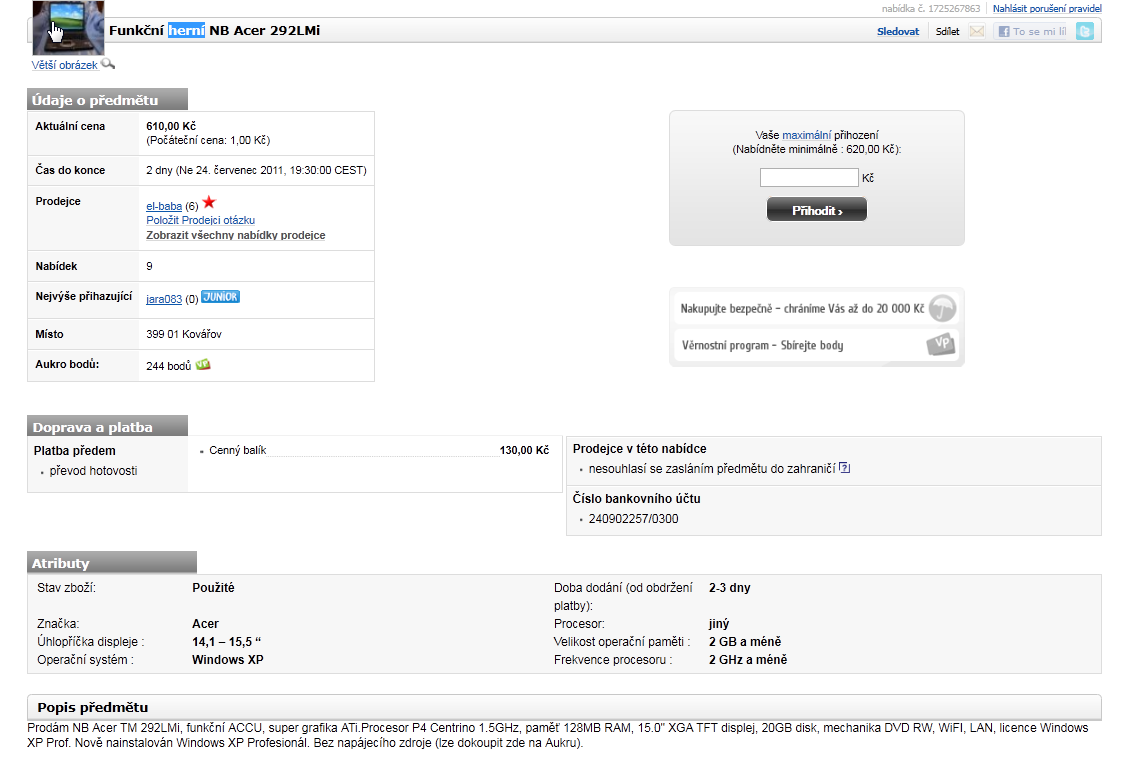Click the JUNIOR badge icon
The image size is (1123, 763).
tap(221, 297)
